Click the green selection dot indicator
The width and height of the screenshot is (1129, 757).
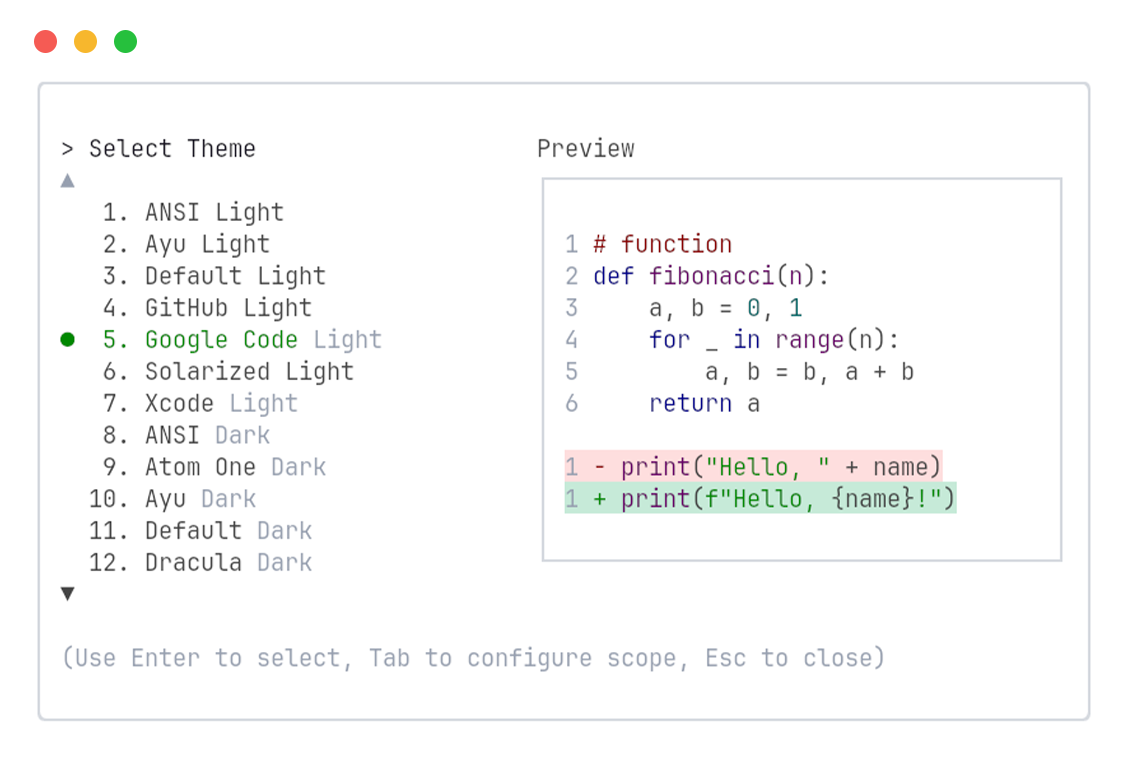[x=66, y=340]
